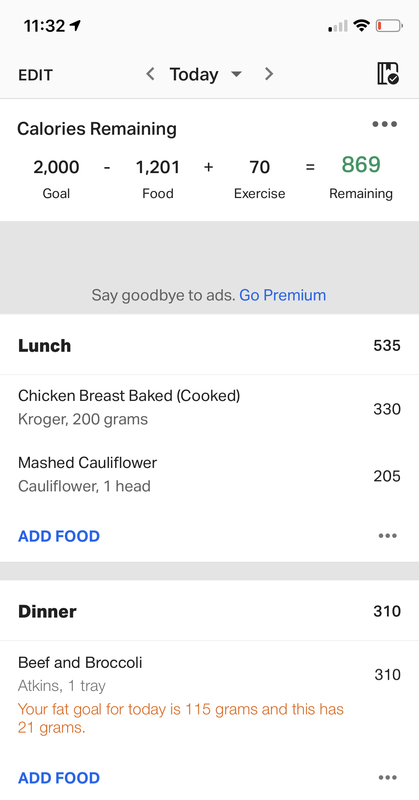Open Dinner section more options dots
Screen dimensions: 419x800
click(388, 778)
